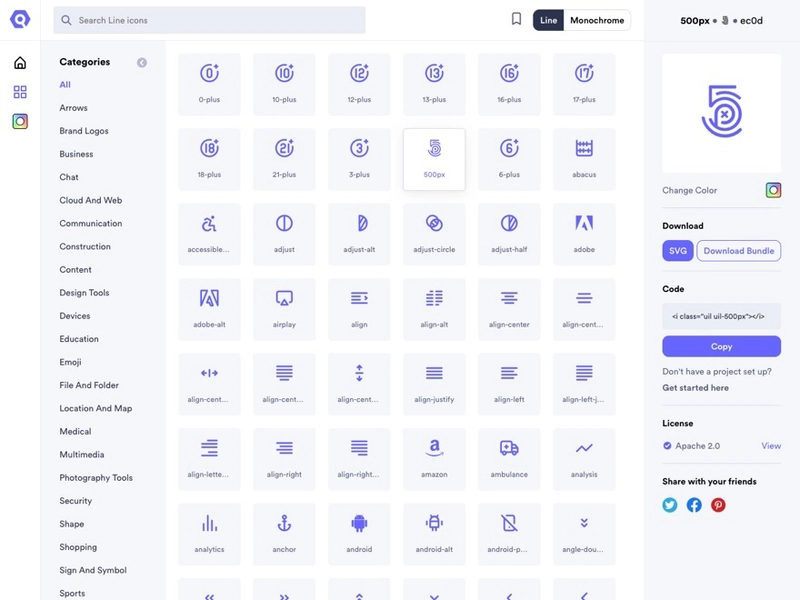Viewport: 800px width, 600px height.
Task: Select the All category
Action: coord(65,85)
